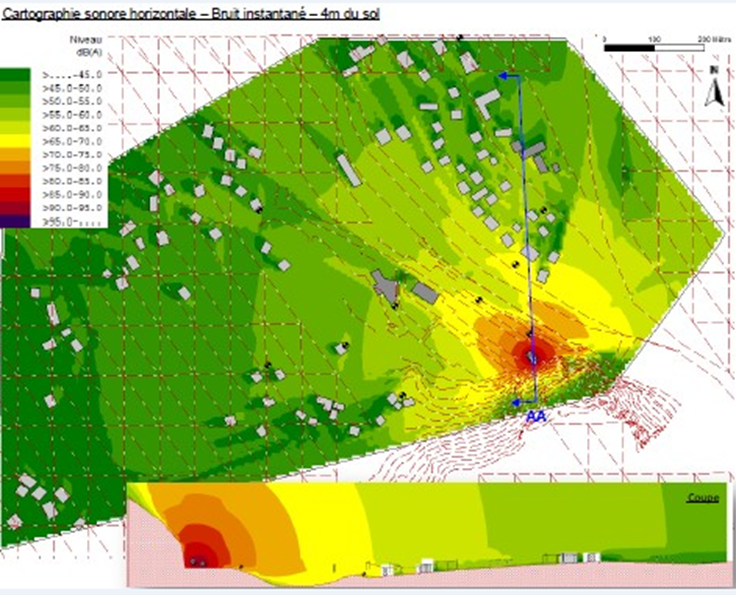The width and height of the screenshot is (736, 595).
Task: Click the '>....-45.0' legend label
Action: [72, 75]
